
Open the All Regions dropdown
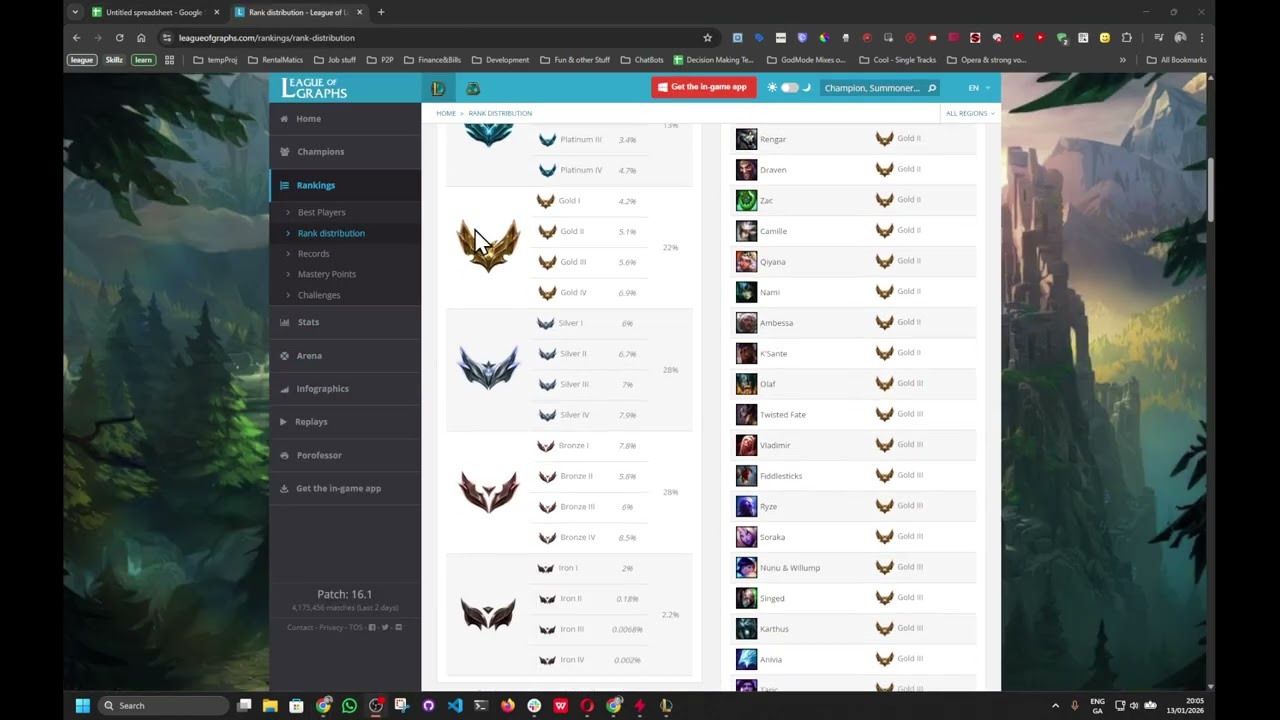pos(970,113)
